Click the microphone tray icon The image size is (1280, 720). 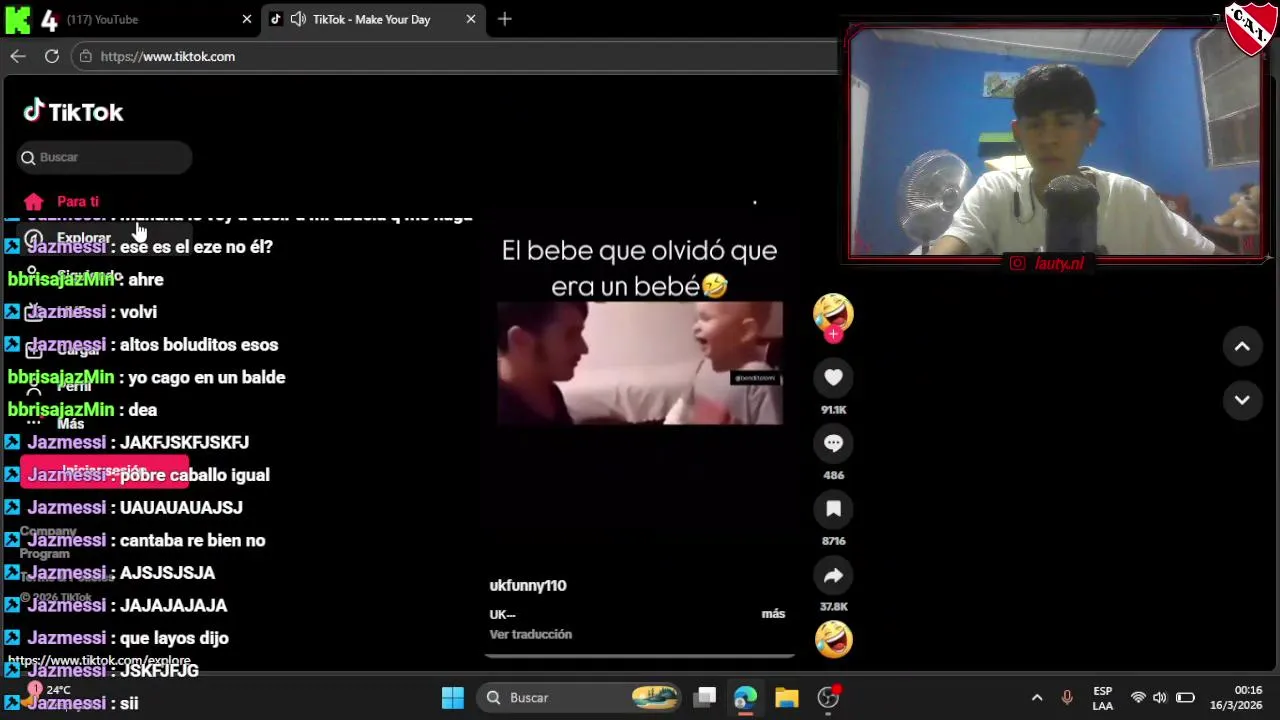click(x=1067, y=697)
